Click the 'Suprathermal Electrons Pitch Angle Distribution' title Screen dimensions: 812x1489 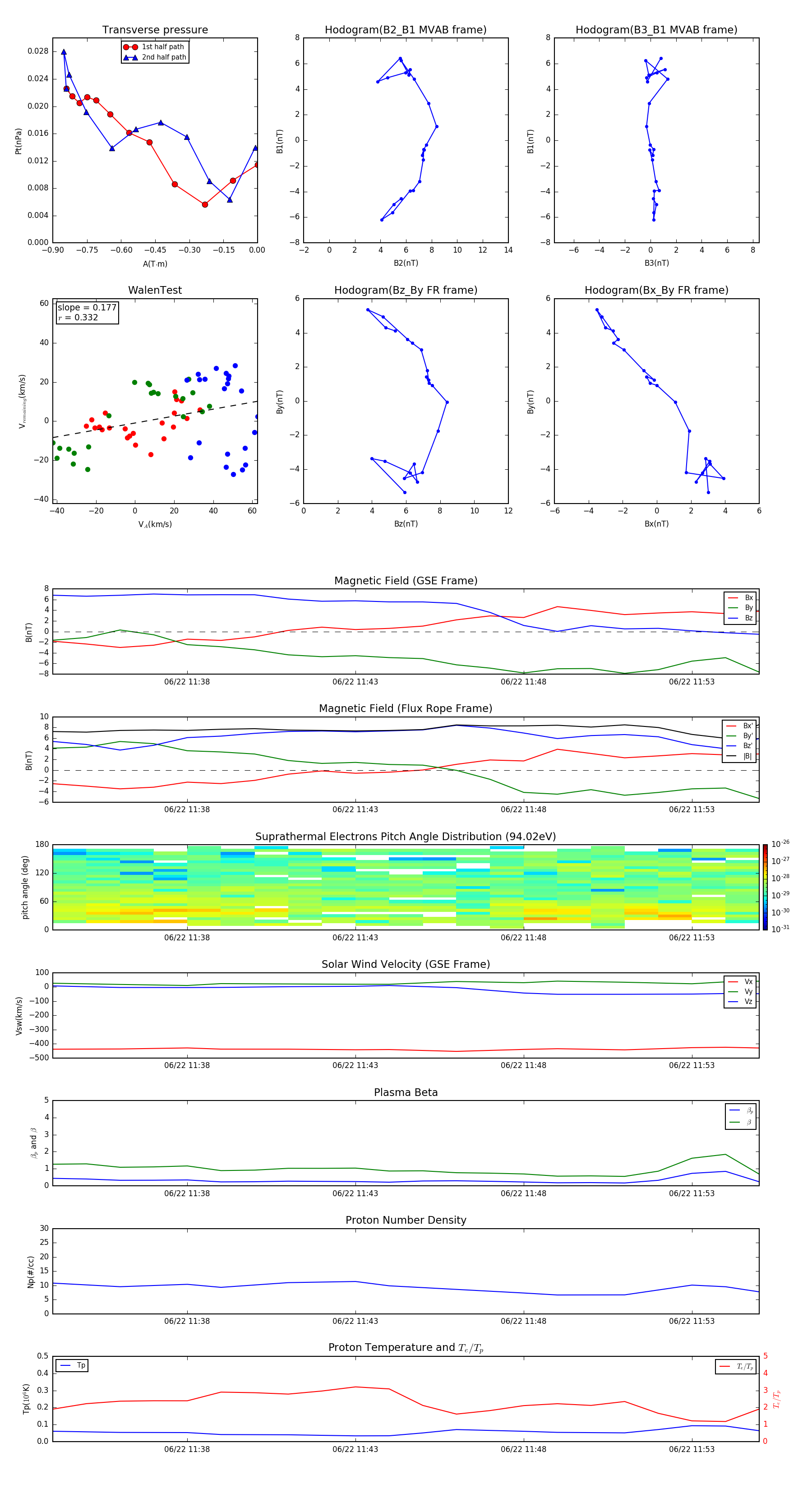pos(406,837)
